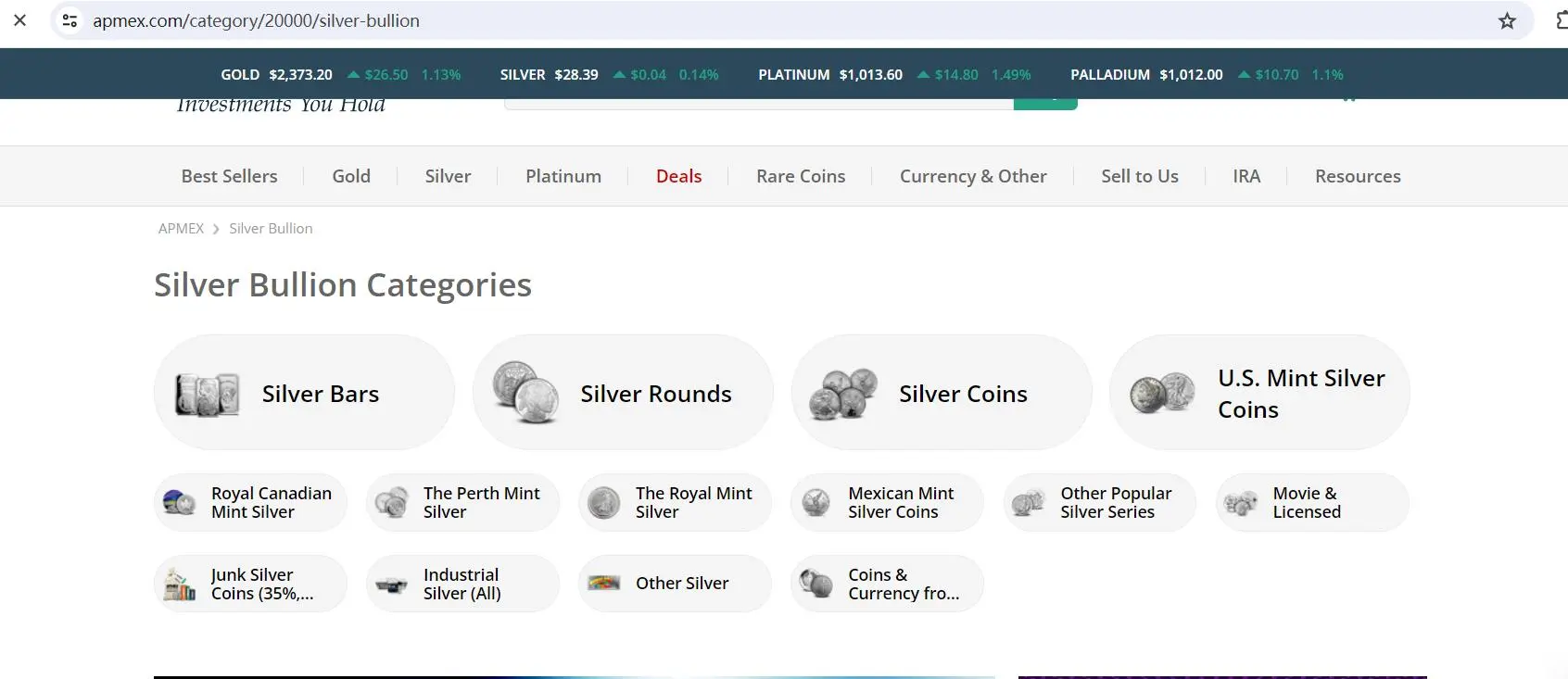Image resolution: width=1568 pixels, height=679 pixels.
Task: Open the U.S. Mint Silver Coins category
Action: coord(1259,393)
